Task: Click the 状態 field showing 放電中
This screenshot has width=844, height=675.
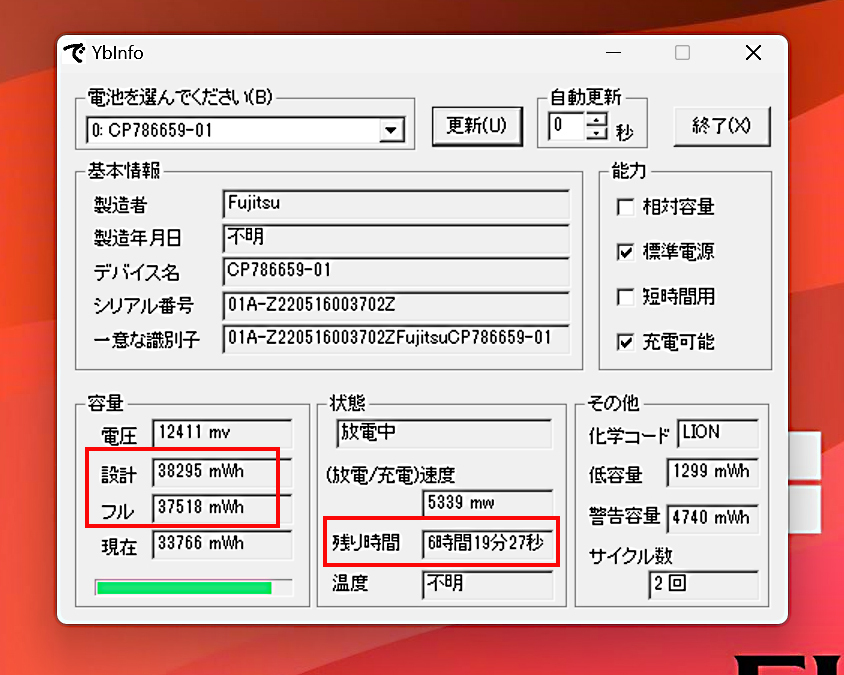Action: 444,433
